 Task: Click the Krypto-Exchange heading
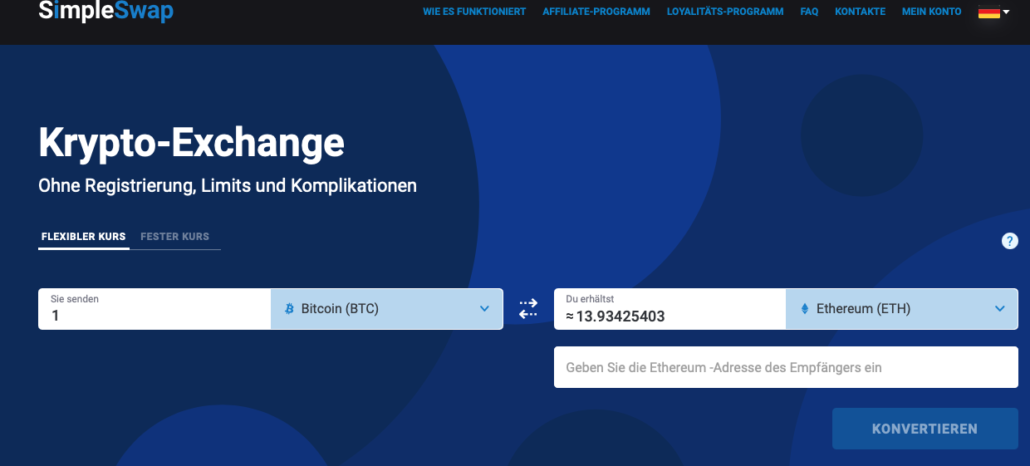pos(191,142)
